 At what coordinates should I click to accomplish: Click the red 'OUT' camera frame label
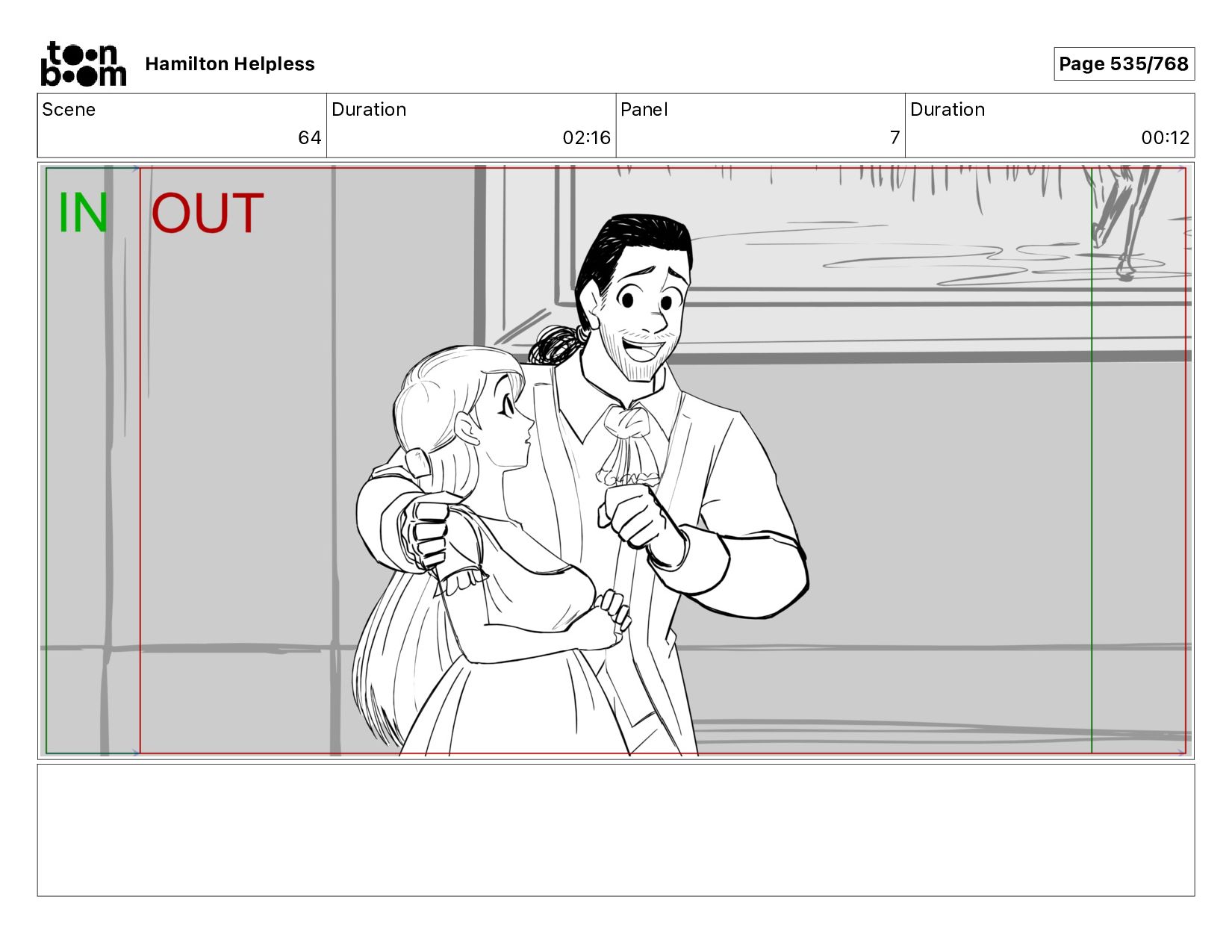click(208, 214)
